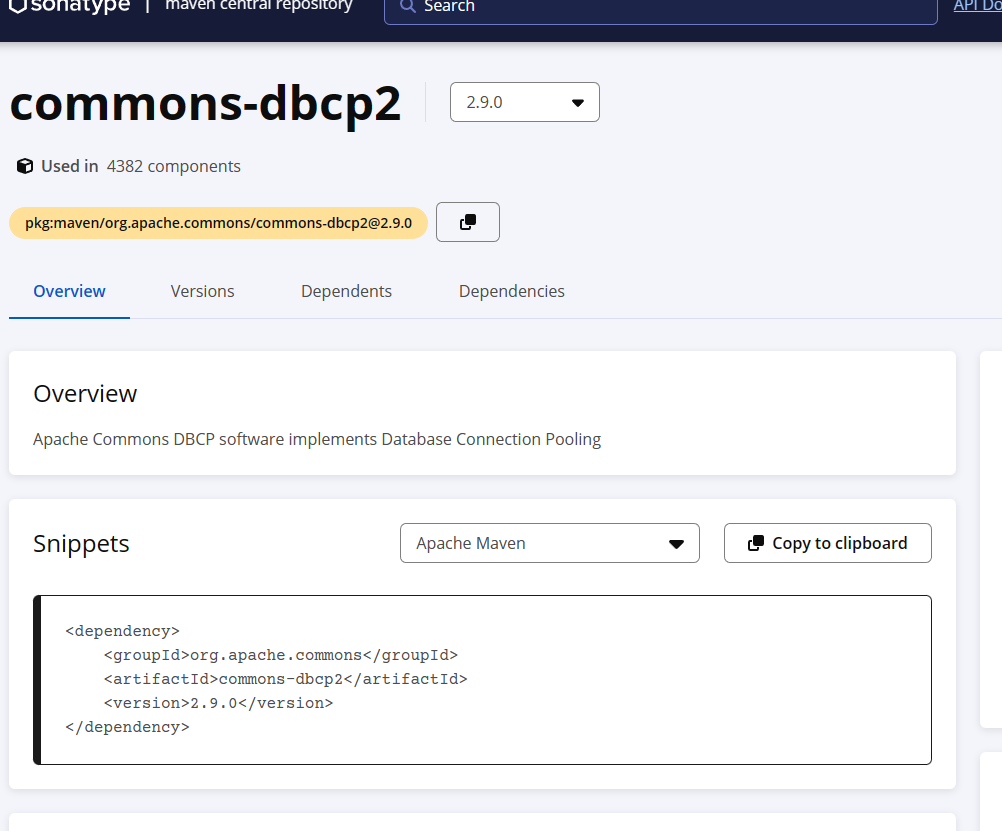Click the maven central repository label

[259, 5]
